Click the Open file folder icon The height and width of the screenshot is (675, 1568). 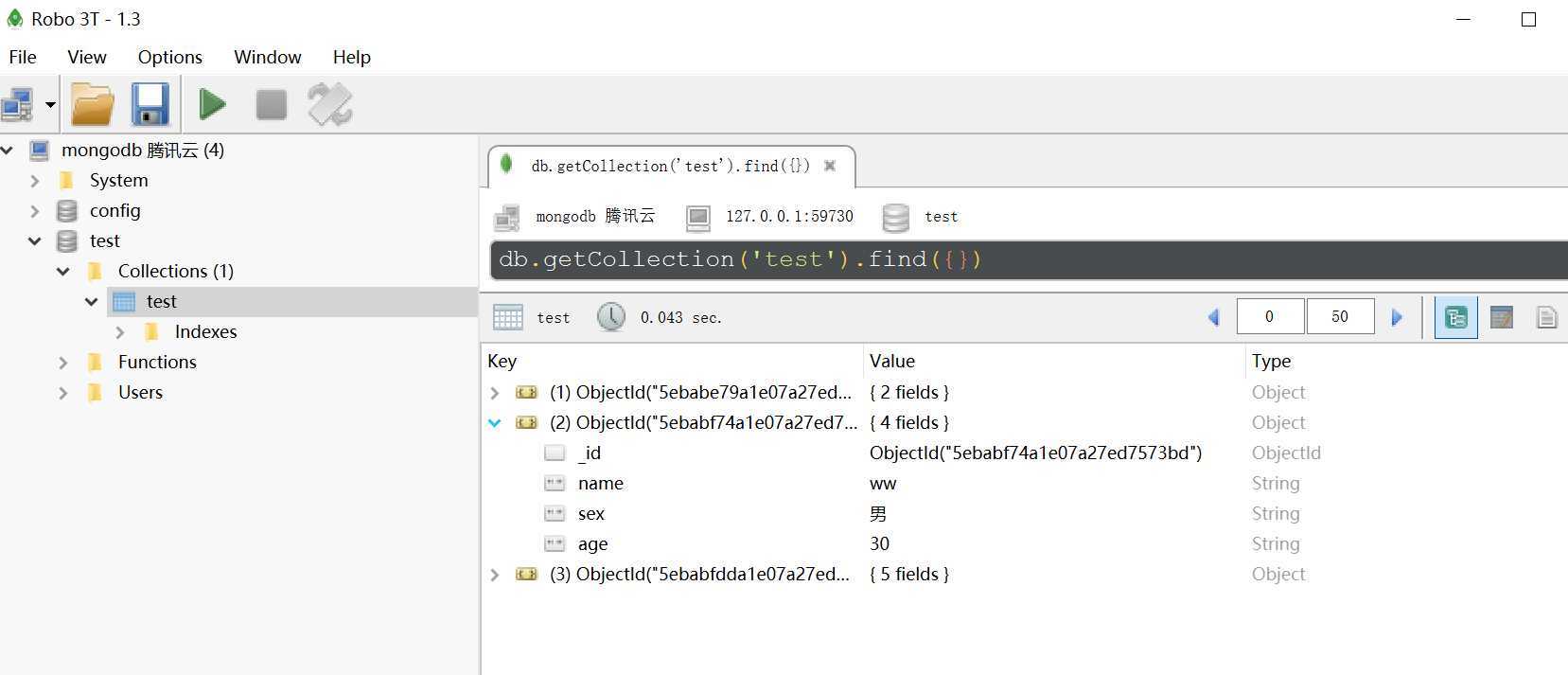click(93, 104)
